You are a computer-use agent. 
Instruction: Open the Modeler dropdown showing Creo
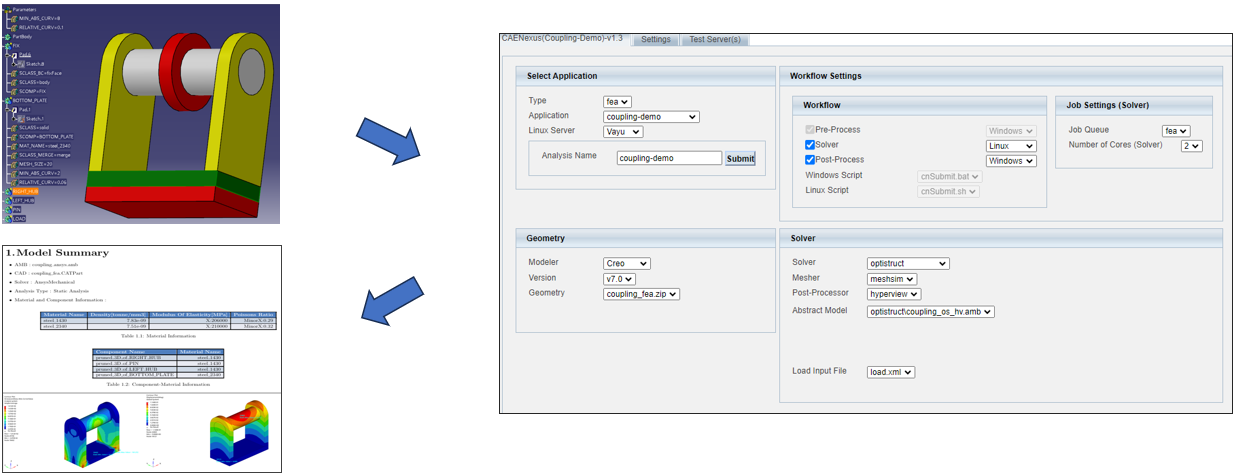click(626, 263)
